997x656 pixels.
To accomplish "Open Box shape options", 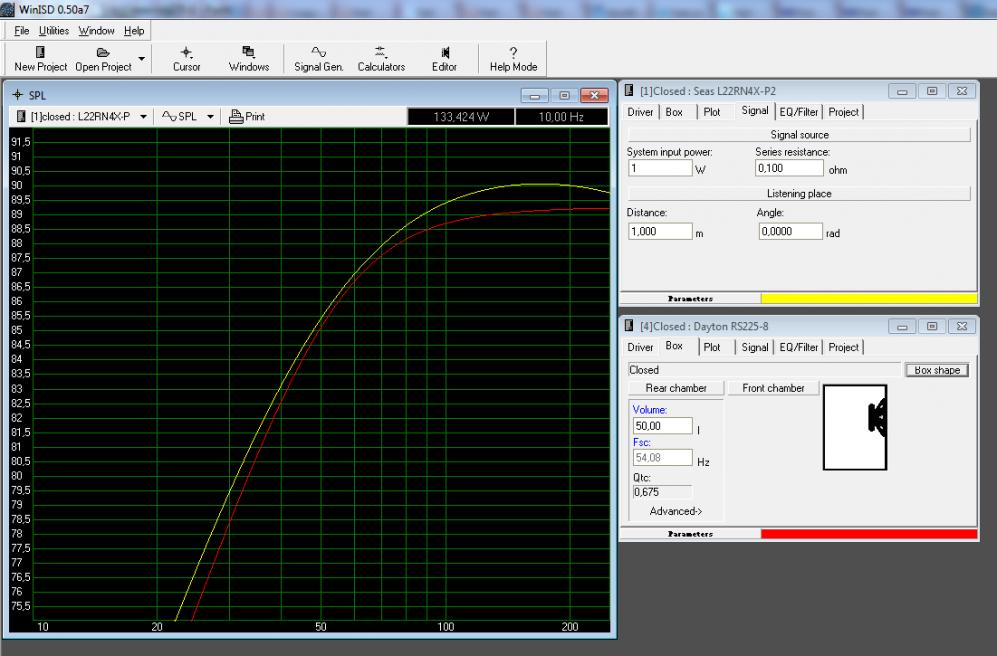I will [x=937, y=370].
